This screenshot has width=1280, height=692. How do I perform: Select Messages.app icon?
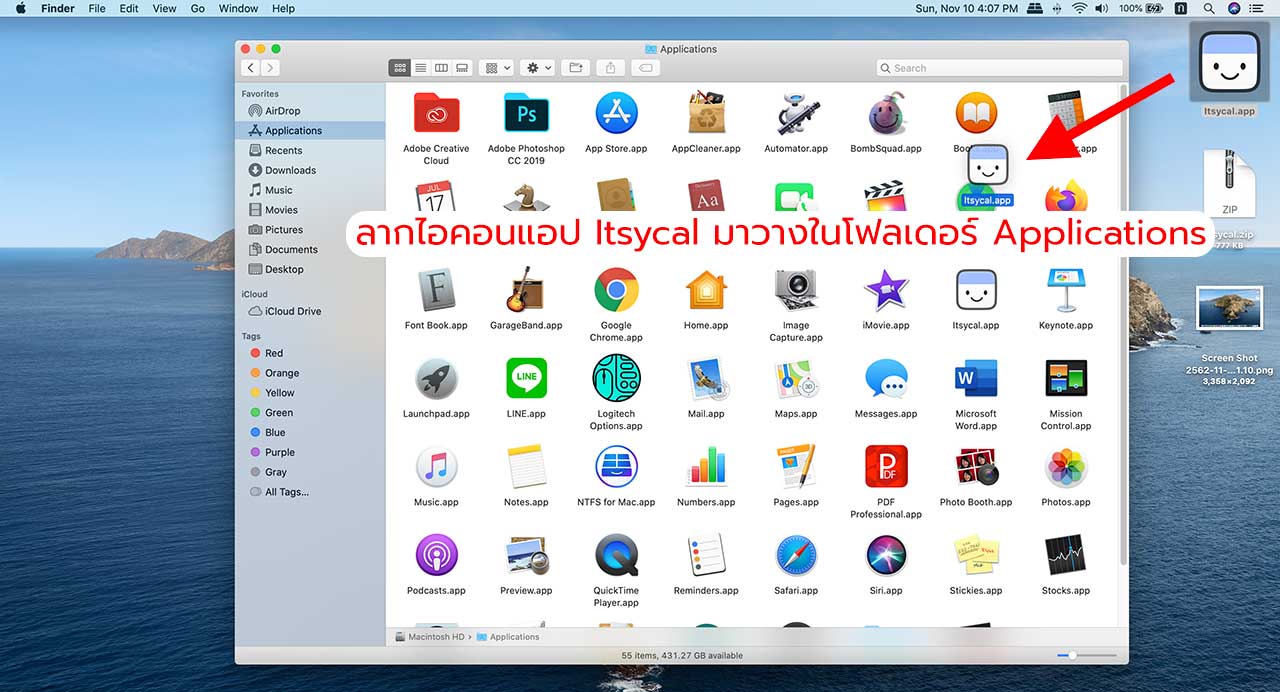click(886, 379)
